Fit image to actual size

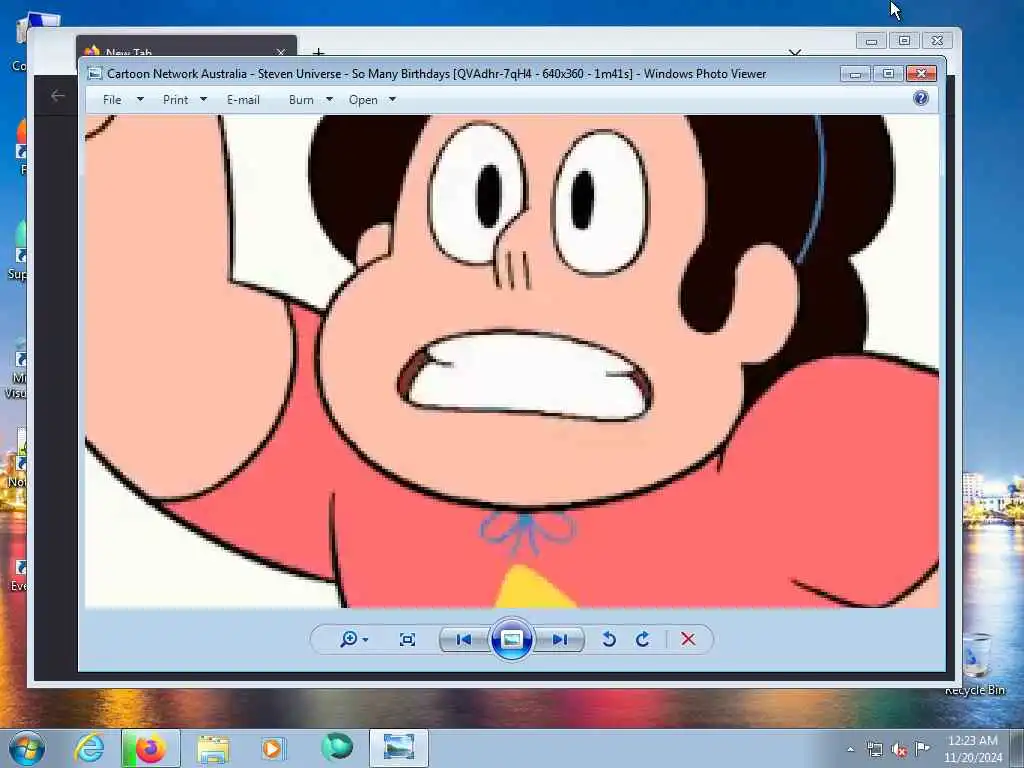(x=407, y=639)
